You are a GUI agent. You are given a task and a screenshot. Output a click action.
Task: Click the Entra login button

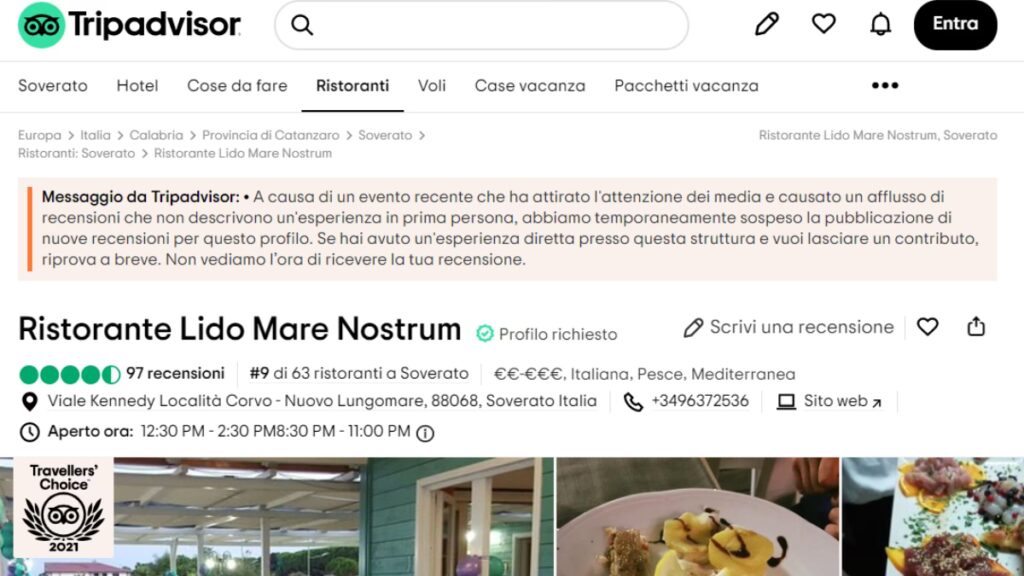955,24
